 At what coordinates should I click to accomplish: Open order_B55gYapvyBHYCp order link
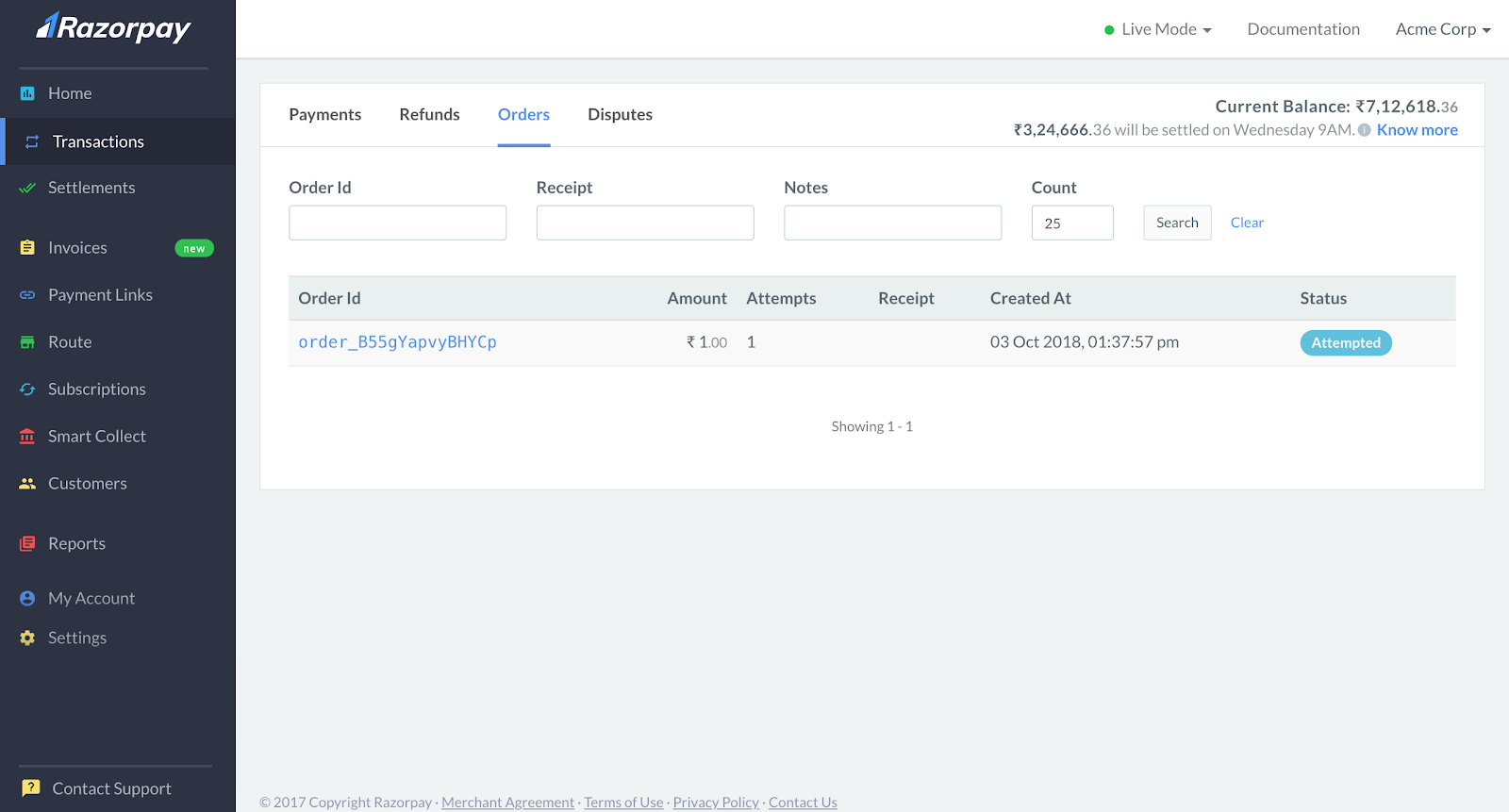tap(397, 342)
